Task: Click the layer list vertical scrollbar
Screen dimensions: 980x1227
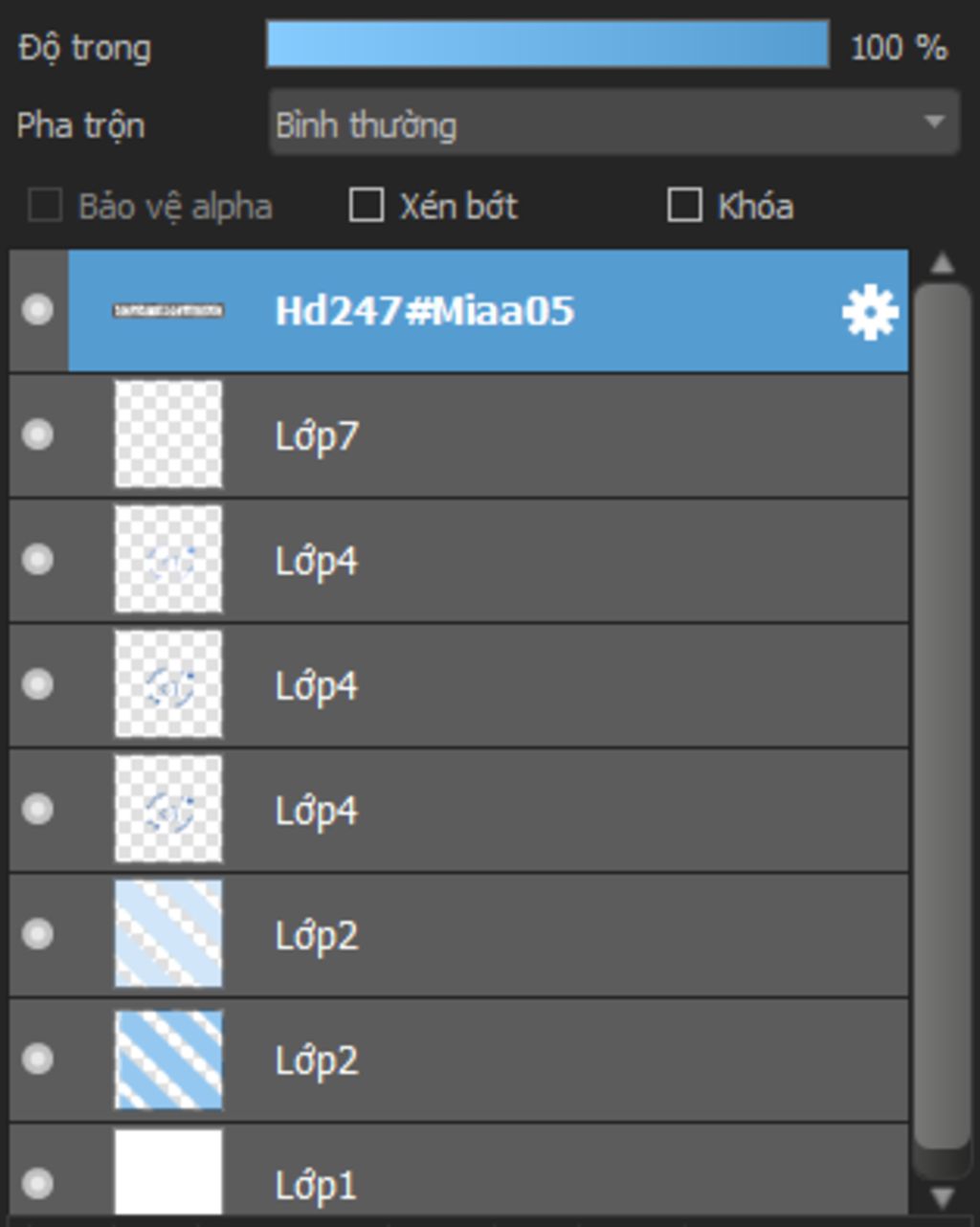Action: (x=943, y=716)
